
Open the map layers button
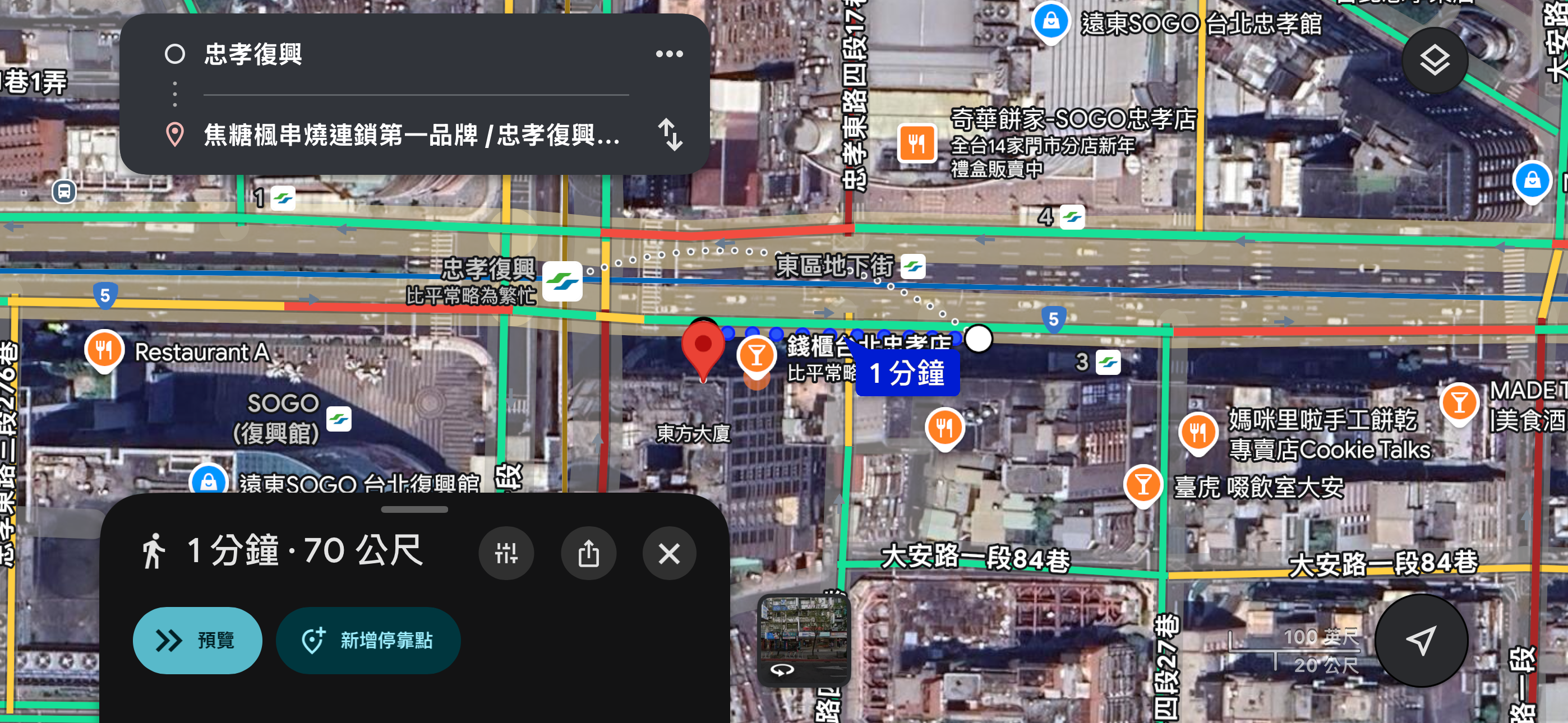point(1434,61)
